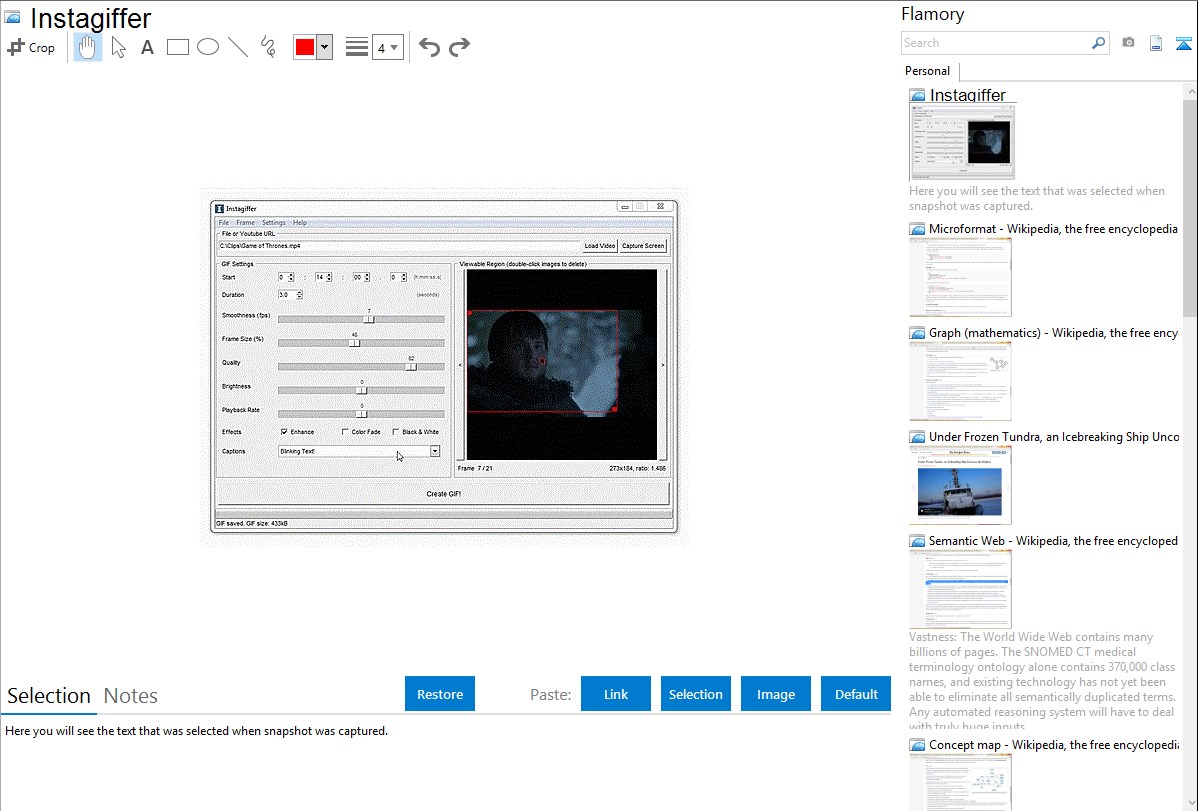Choose the Text annotation tool
This screenshot has width=1198, height=811.
147,47
